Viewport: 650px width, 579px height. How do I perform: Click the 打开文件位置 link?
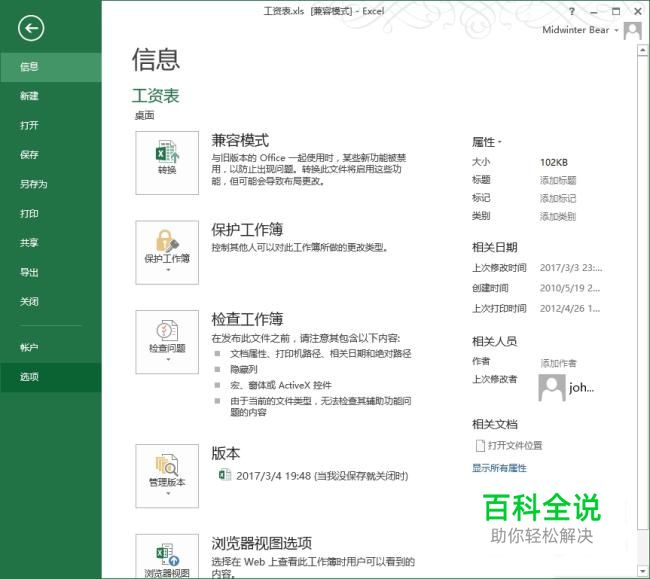[x=515, y=446]
